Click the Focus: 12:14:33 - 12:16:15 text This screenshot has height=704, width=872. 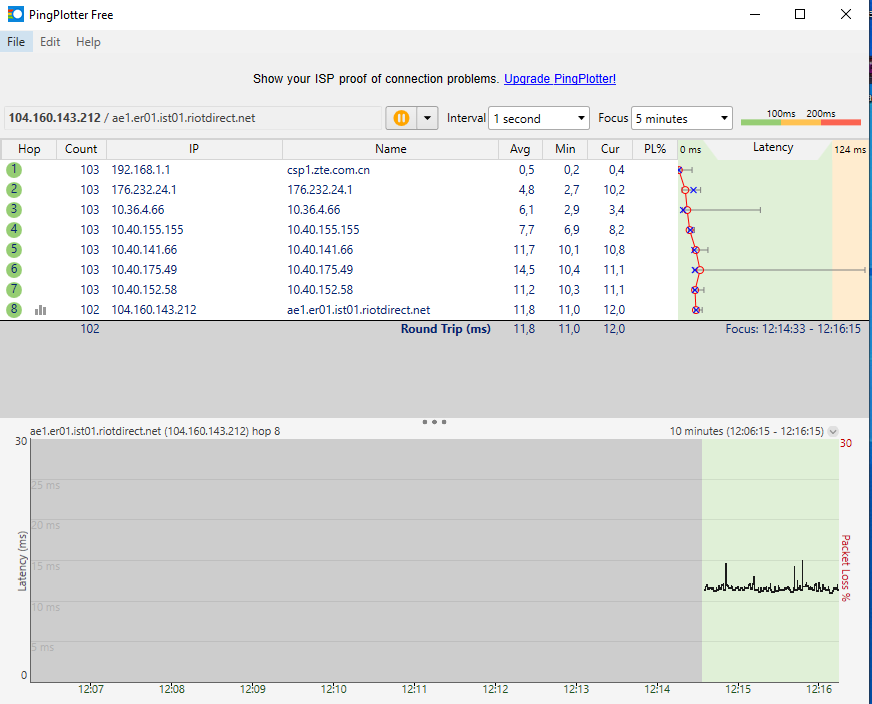point(792,329)
